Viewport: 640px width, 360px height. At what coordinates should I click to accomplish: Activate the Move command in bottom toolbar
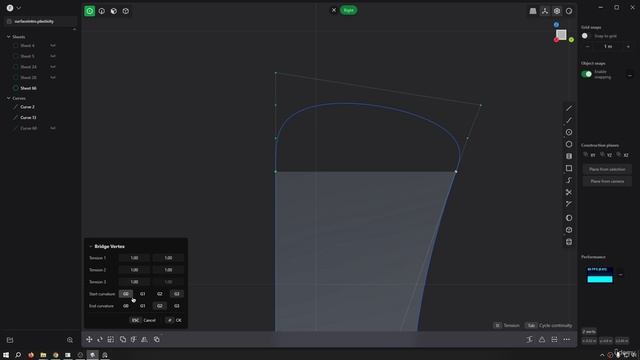pyautogui.click(x=89, y=339)
